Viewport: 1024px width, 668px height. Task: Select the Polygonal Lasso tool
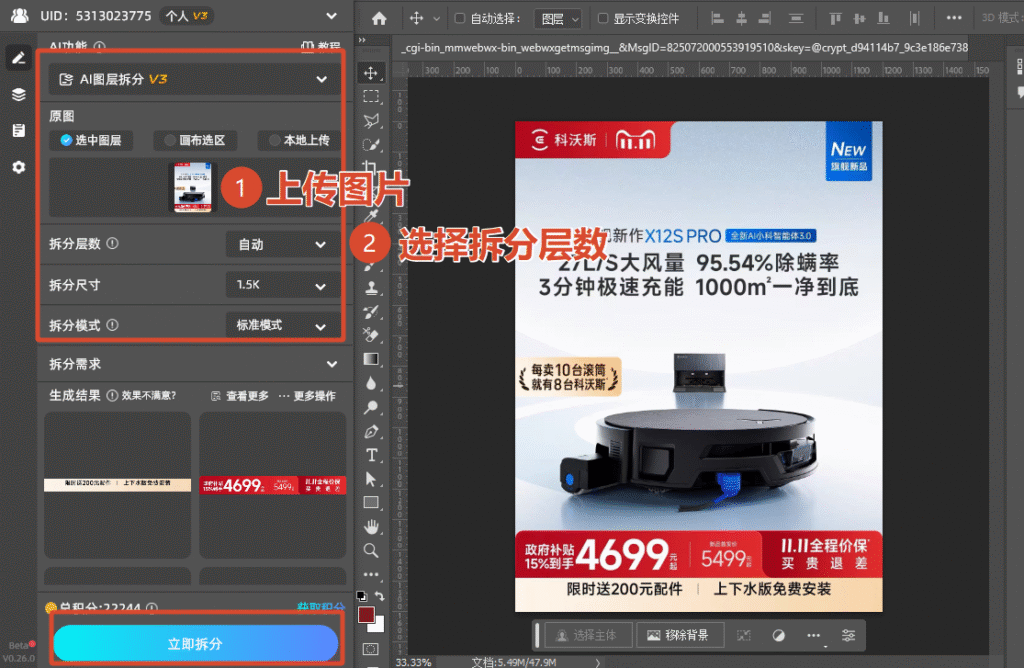click(x=371, y=121)
